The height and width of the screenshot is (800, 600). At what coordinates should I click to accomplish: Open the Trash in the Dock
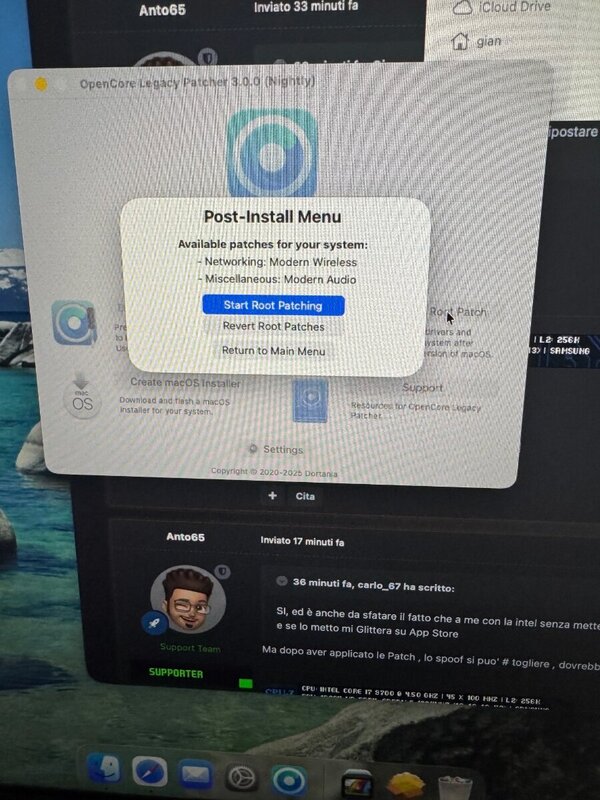point(455,786)
